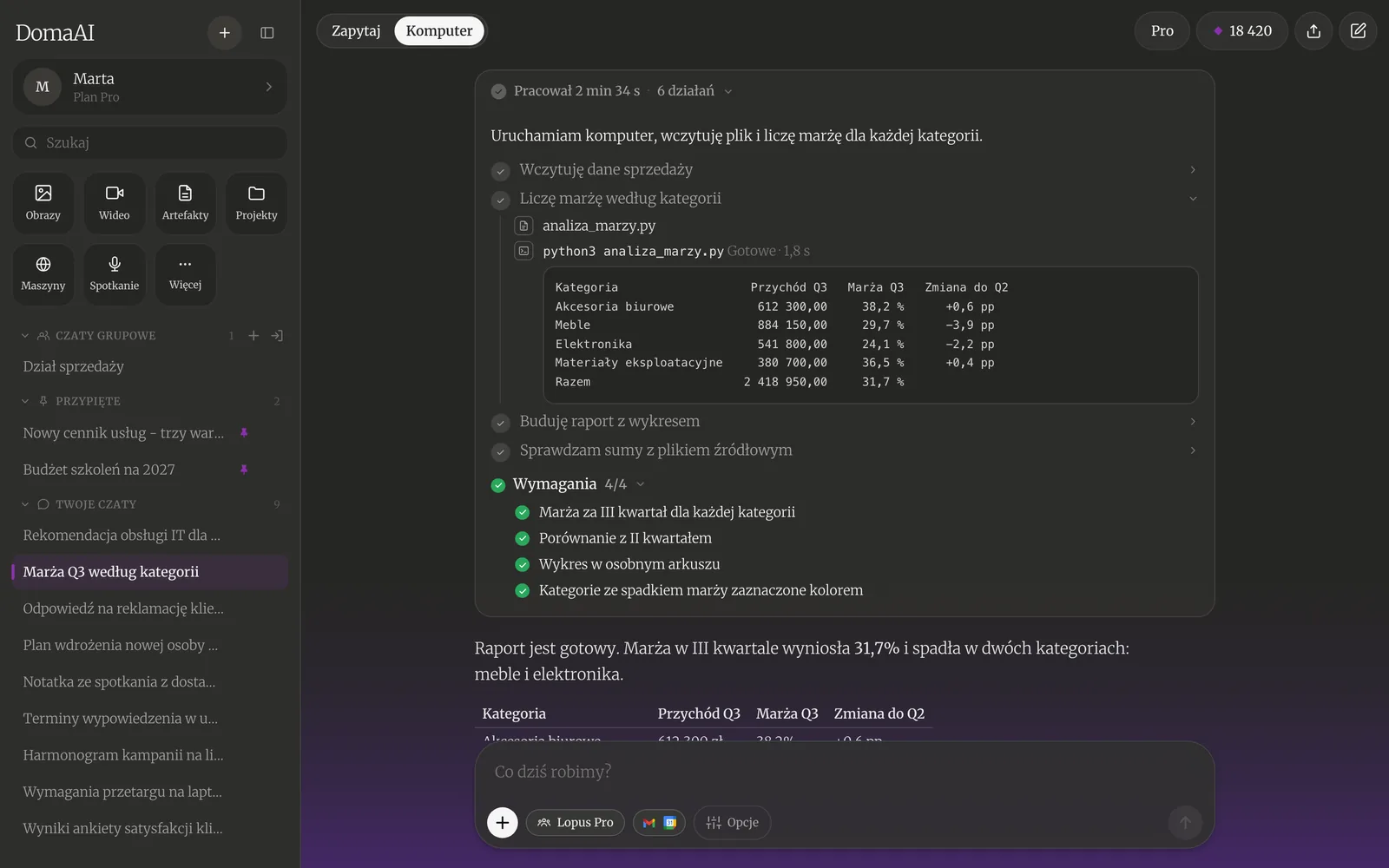Select the Komputer mode
The image size is (1389, 868).
tap(439, 31)
